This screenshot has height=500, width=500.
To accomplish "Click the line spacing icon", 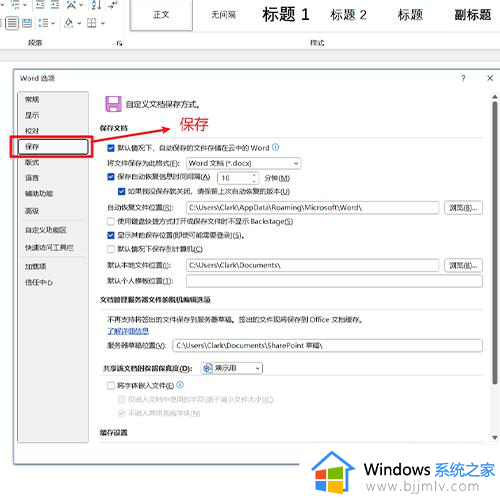I will [43, 23].
